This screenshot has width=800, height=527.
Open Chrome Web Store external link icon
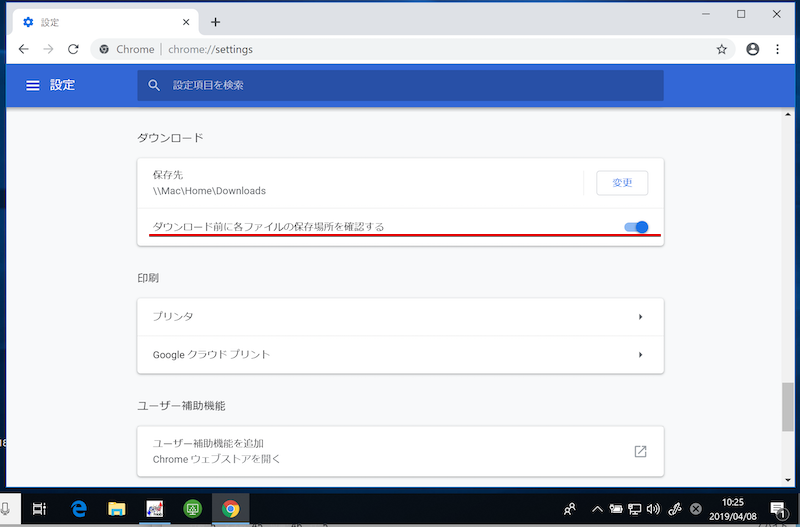(x=640, y=451)
